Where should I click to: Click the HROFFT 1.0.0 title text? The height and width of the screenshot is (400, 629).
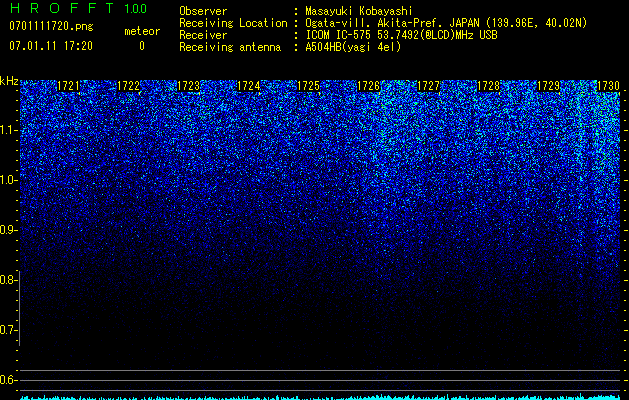pyautogui.click(x=78, y=8)
